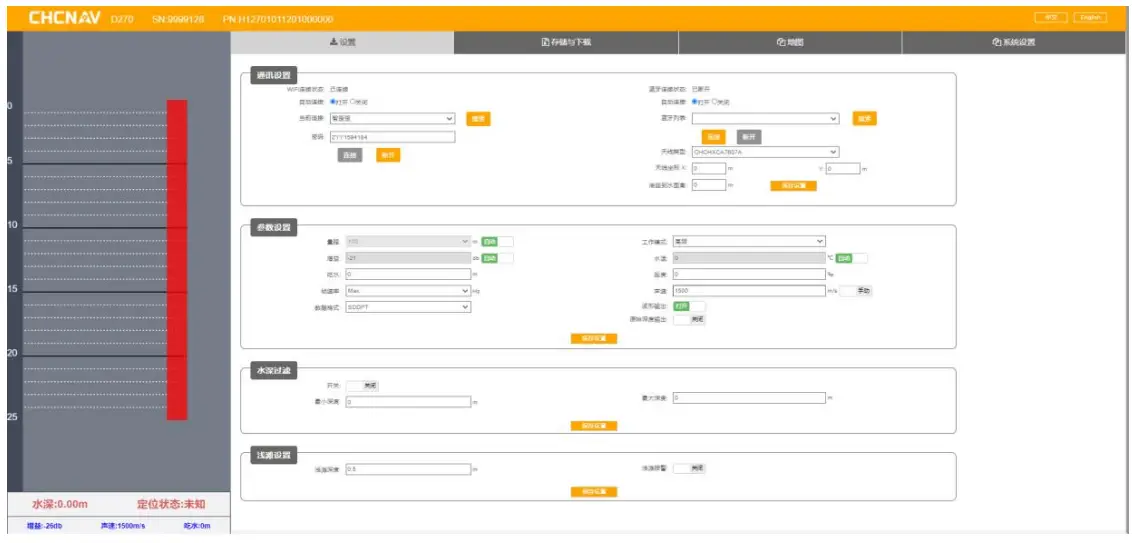Click the CHCNAV logo

click(64, 18)
